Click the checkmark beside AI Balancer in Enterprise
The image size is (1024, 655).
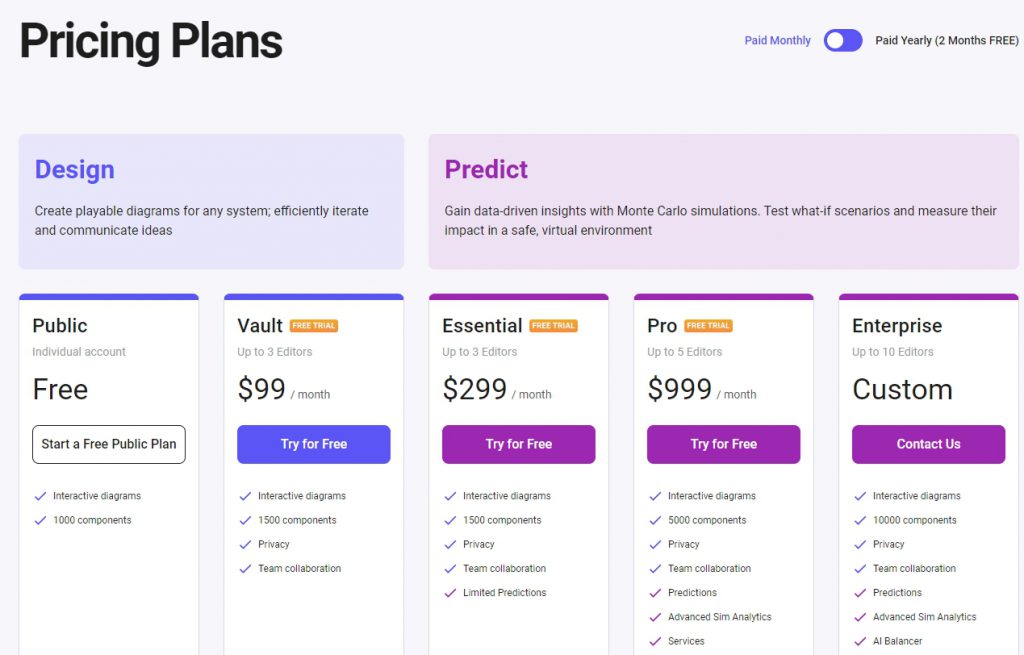pos(861,641)
